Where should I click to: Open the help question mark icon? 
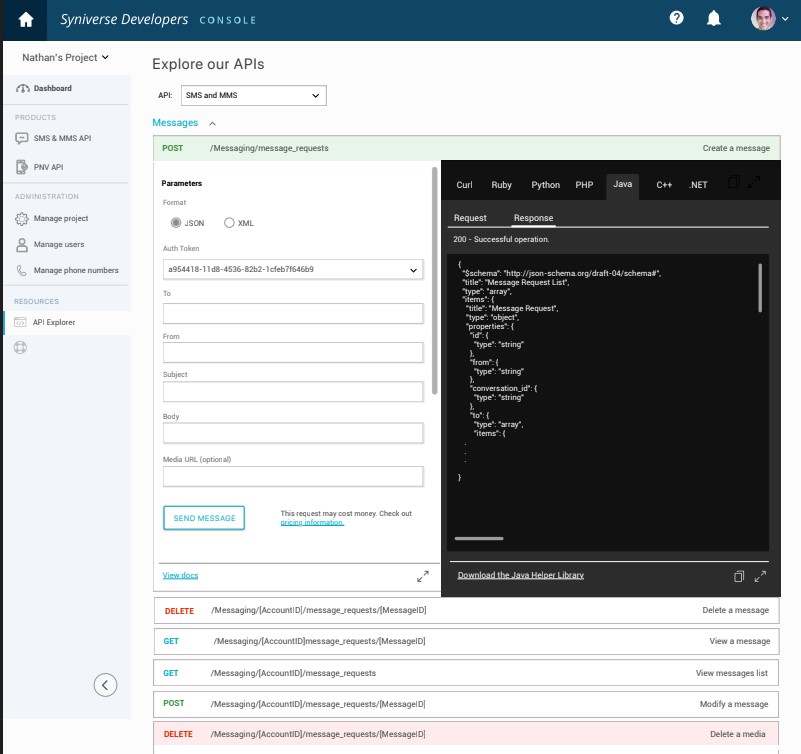[677, 19]
